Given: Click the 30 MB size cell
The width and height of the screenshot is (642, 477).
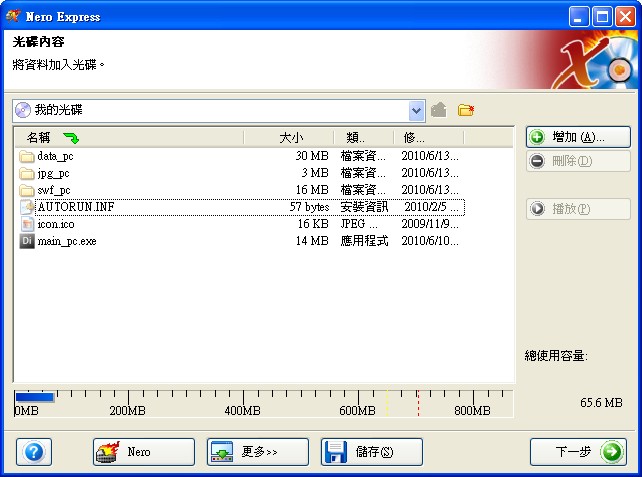Looking at the screenshot, I should (312, 156).
